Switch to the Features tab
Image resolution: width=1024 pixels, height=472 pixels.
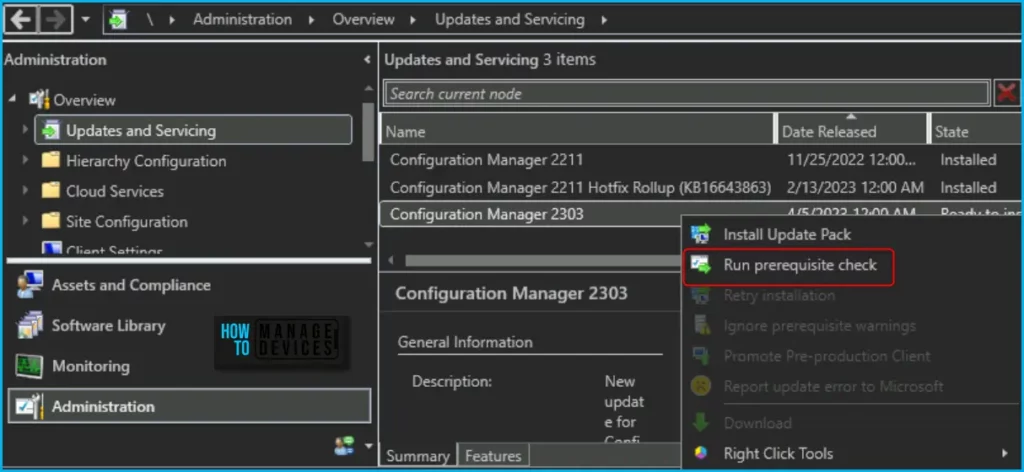pyautogui.click(x=494, y=456)
